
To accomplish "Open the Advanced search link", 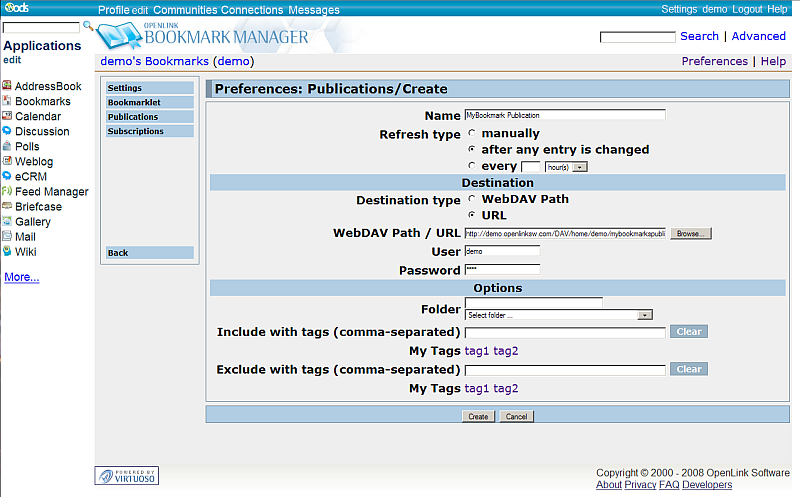I will [x=758, y=36].
